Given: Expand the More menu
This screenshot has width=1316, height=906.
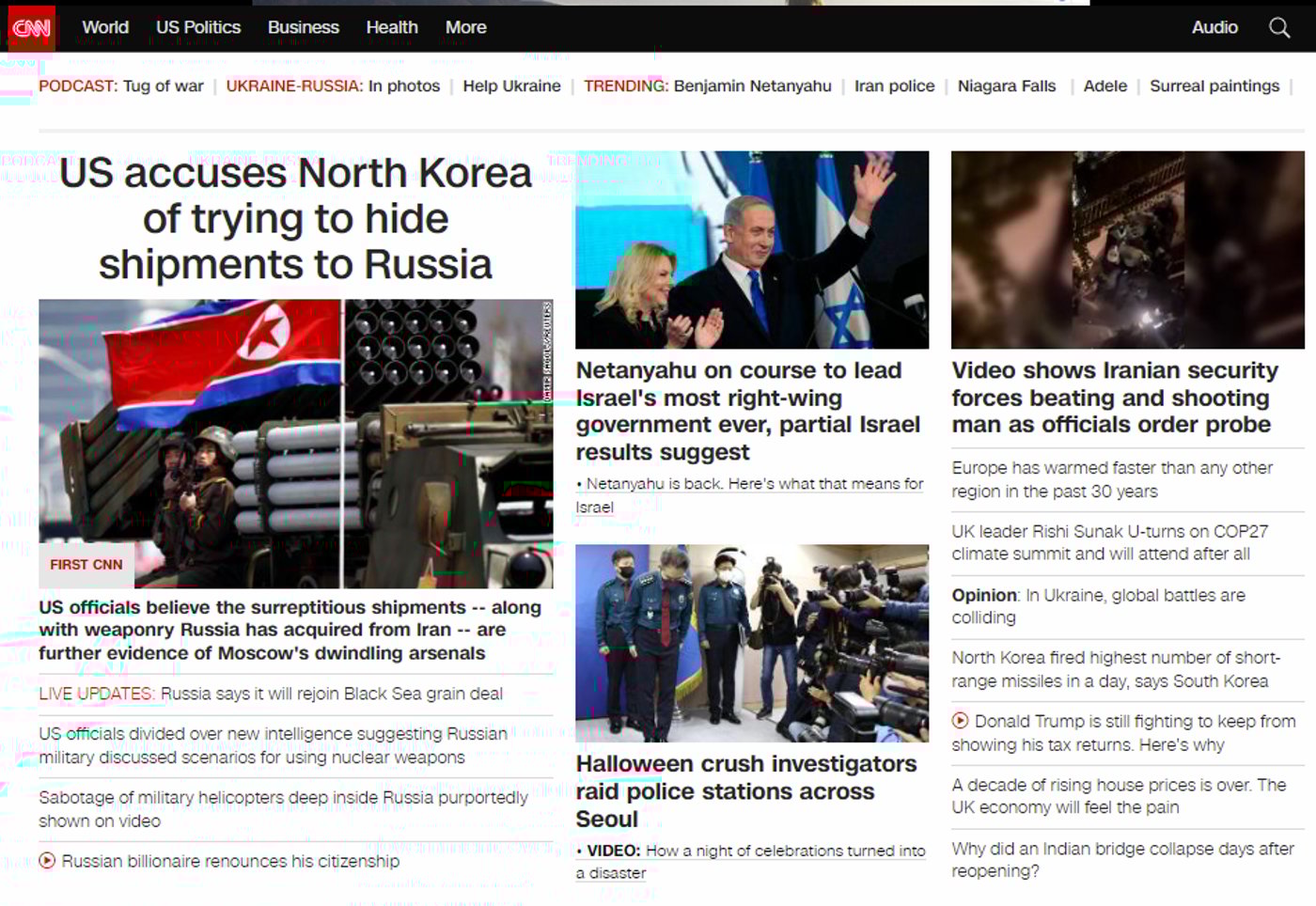Looking at the screenshot, I should 466,27.
